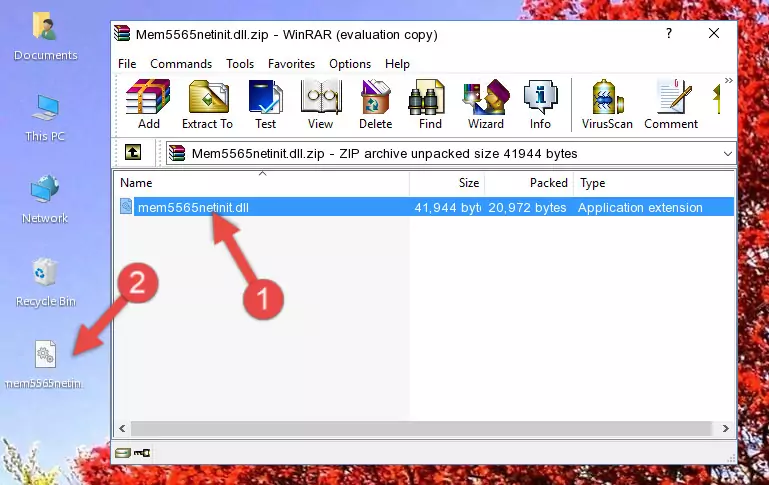The image size is (769, 485).
Task: Click the horizontal scrollbar thumb
Action: click(421, 428)
